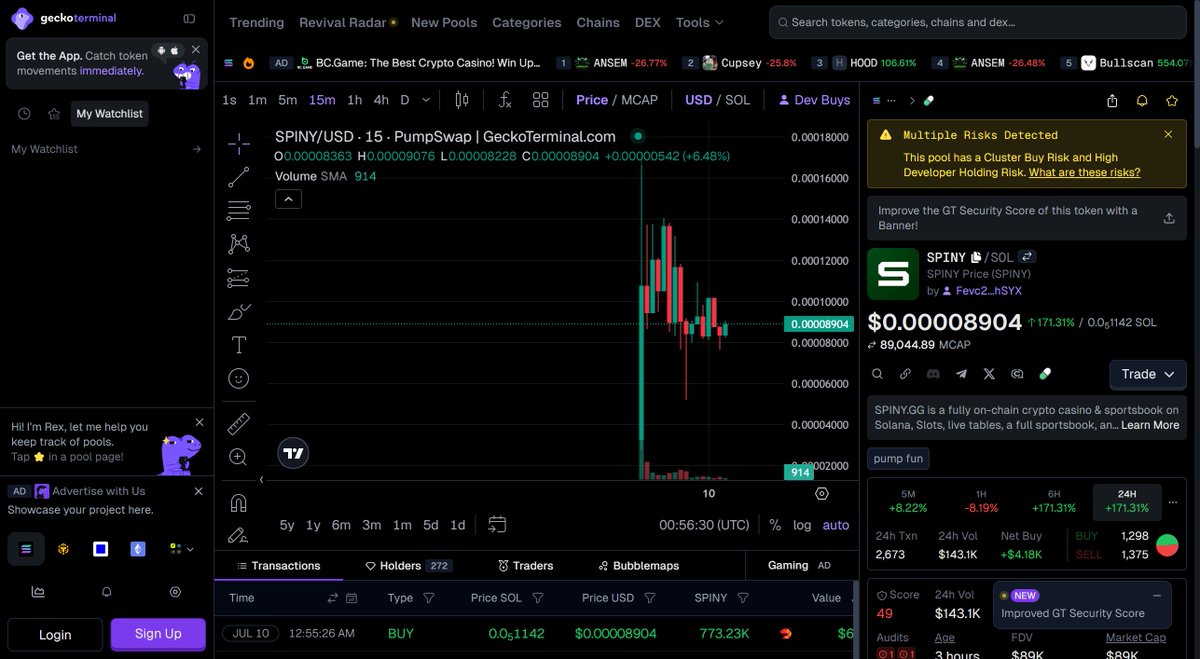The image size is (1200, 659).
Task: Switch to the Holders tab
Action: pyautogui.click(x=408, y=566)
